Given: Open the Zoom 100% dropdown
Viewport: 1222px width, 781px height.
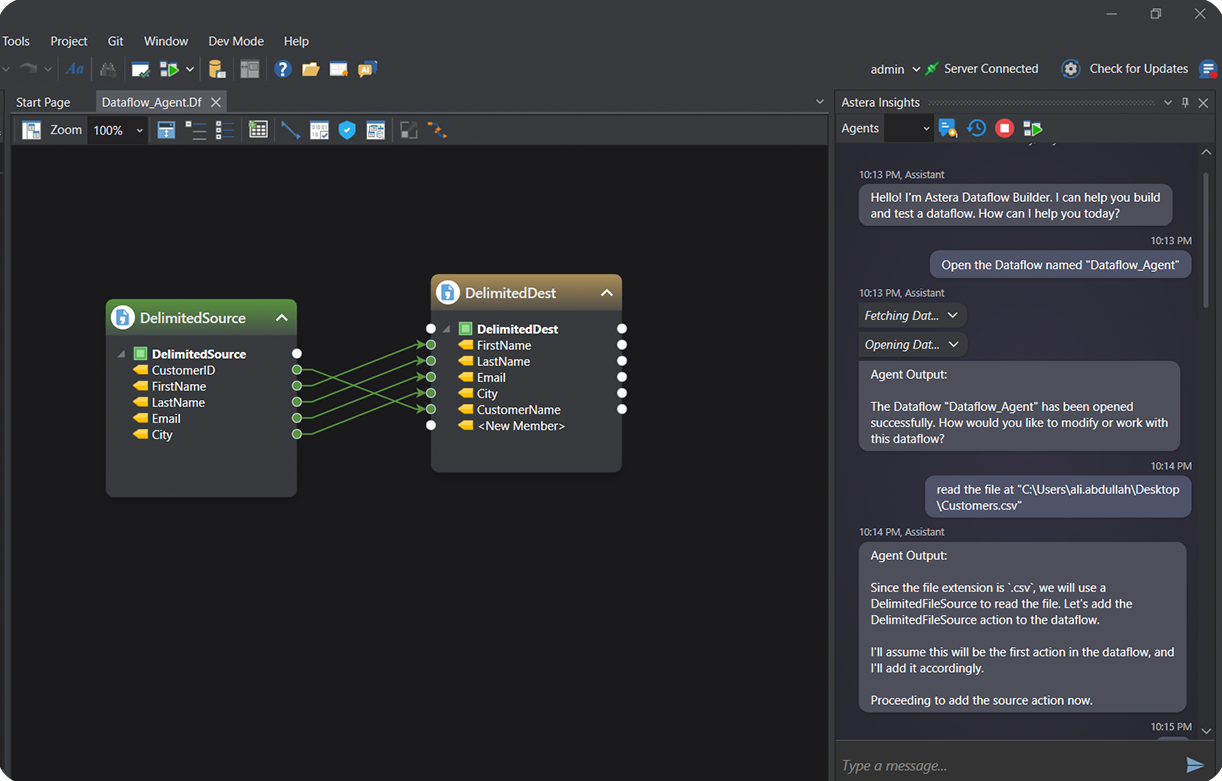Looking at the screenshot, I should tap(139, 130).
